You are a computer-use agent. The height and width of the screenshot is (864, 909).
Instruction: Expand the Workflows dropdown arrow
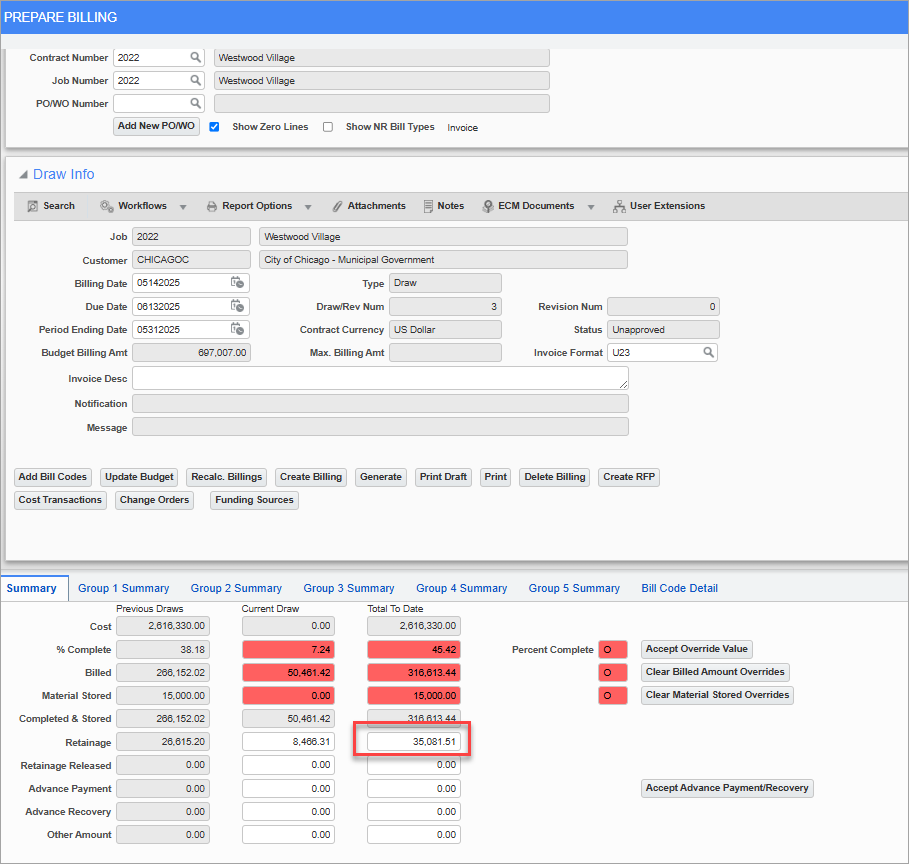coord(182,206)
